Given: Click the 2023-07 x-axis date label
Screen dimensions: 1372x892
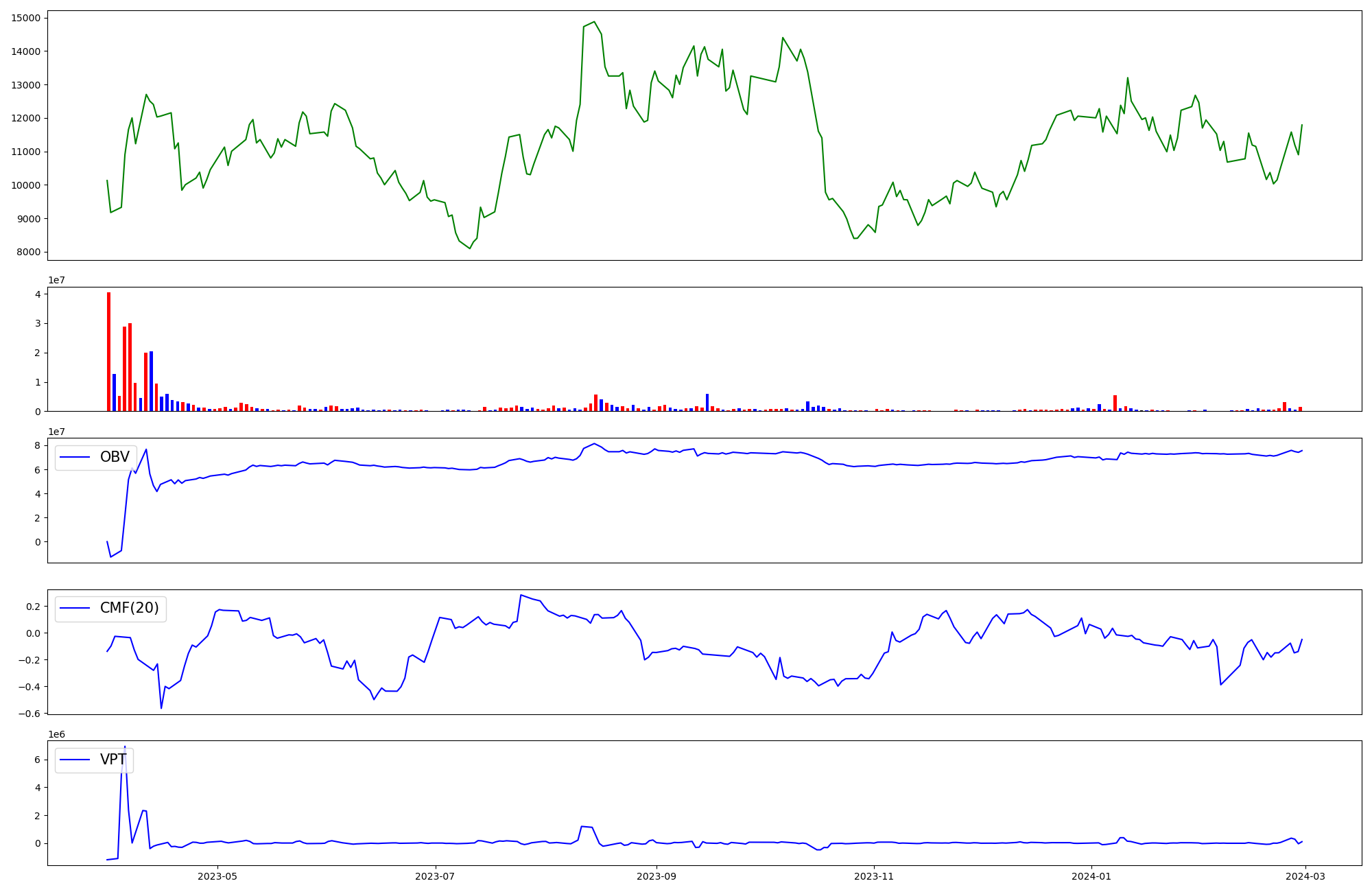Looking at the screenshot, I should 435,876.
